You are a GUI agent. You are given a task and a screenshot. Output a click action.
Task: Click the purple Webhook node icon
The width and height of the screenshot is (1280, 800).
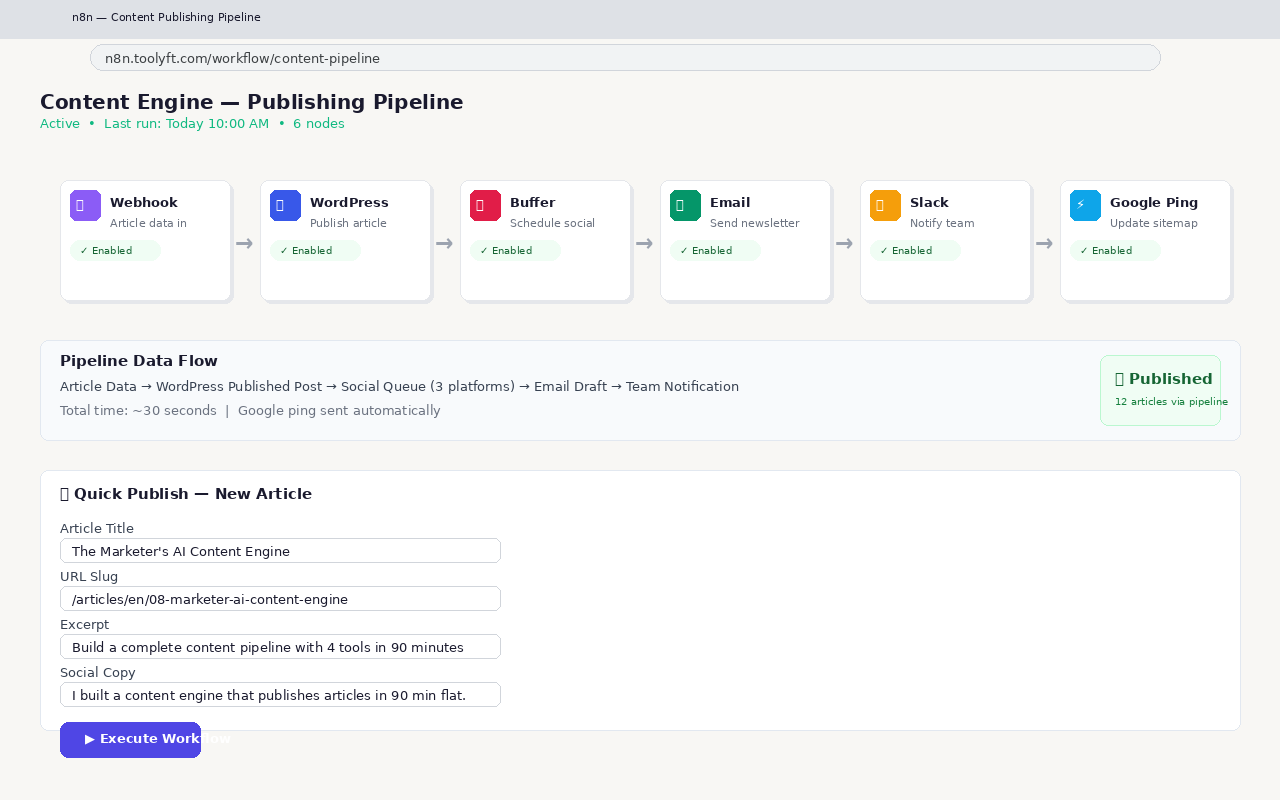[x=85, y=205]
